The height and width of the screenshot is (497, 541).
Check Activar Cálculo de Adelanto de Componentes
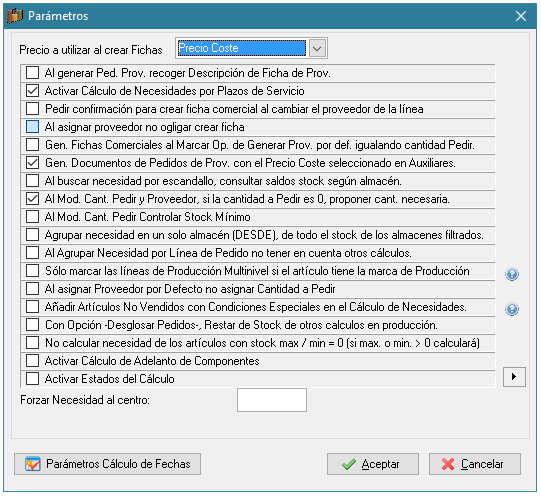pyautogui.click(x=32, y=361)
